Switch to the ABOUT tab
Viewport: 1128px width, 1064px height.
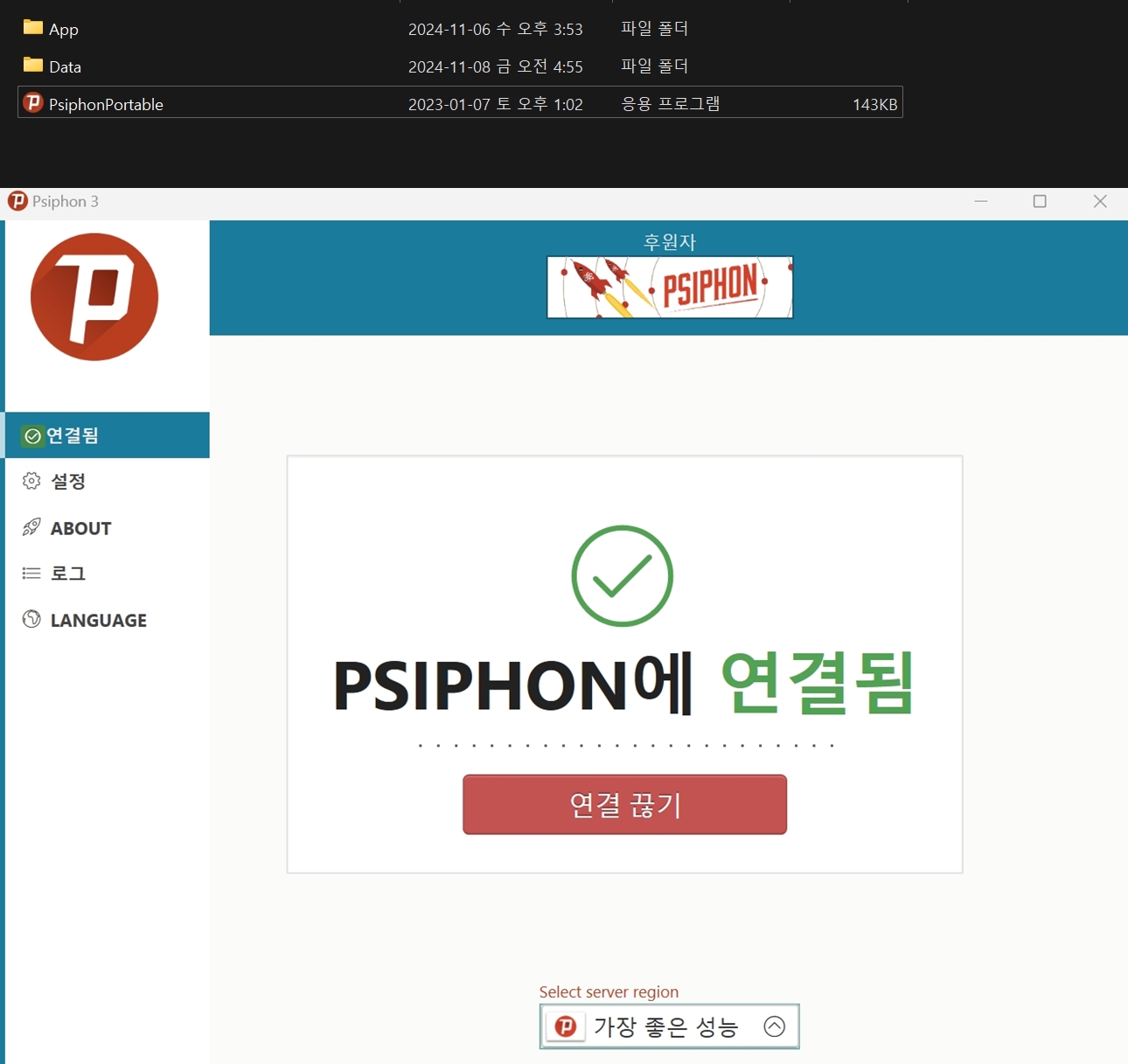(107, 528)
